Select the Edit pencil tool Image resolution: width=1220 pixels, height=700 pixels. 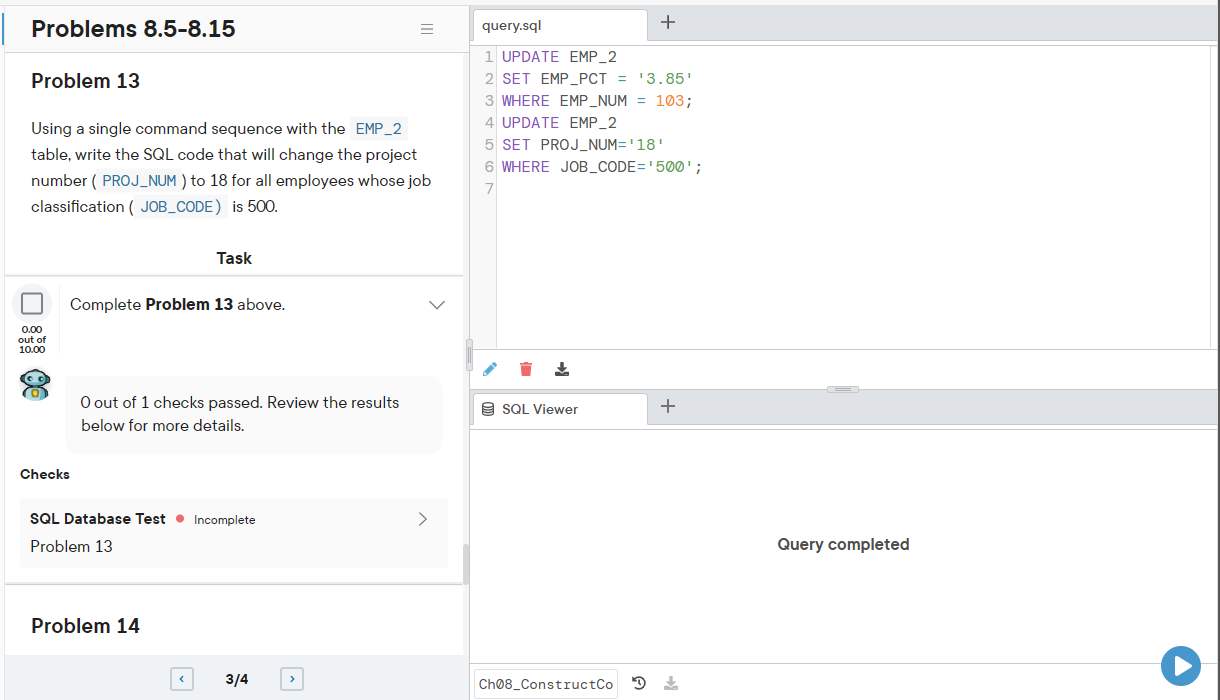click(489, 369)
